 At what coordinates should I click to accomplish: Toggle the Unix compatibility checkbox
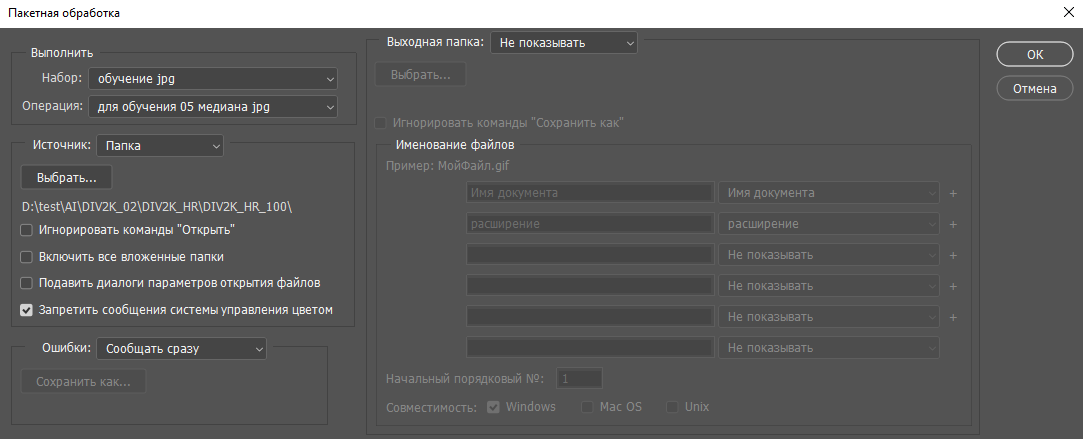(672, 407)
